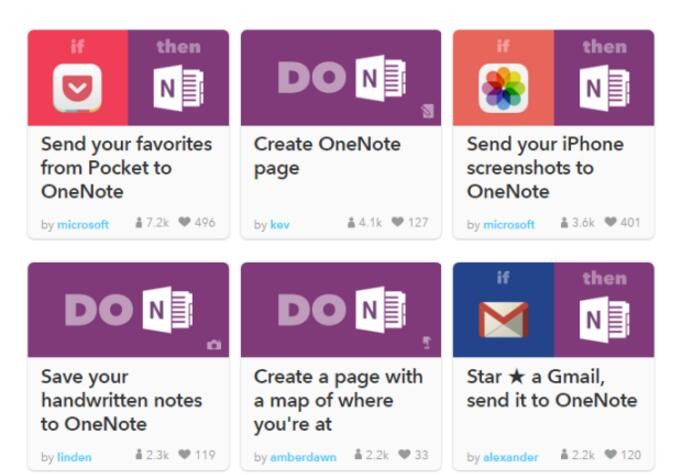Click the users icon next to 7.2k
686x475 pixels.
139,222
